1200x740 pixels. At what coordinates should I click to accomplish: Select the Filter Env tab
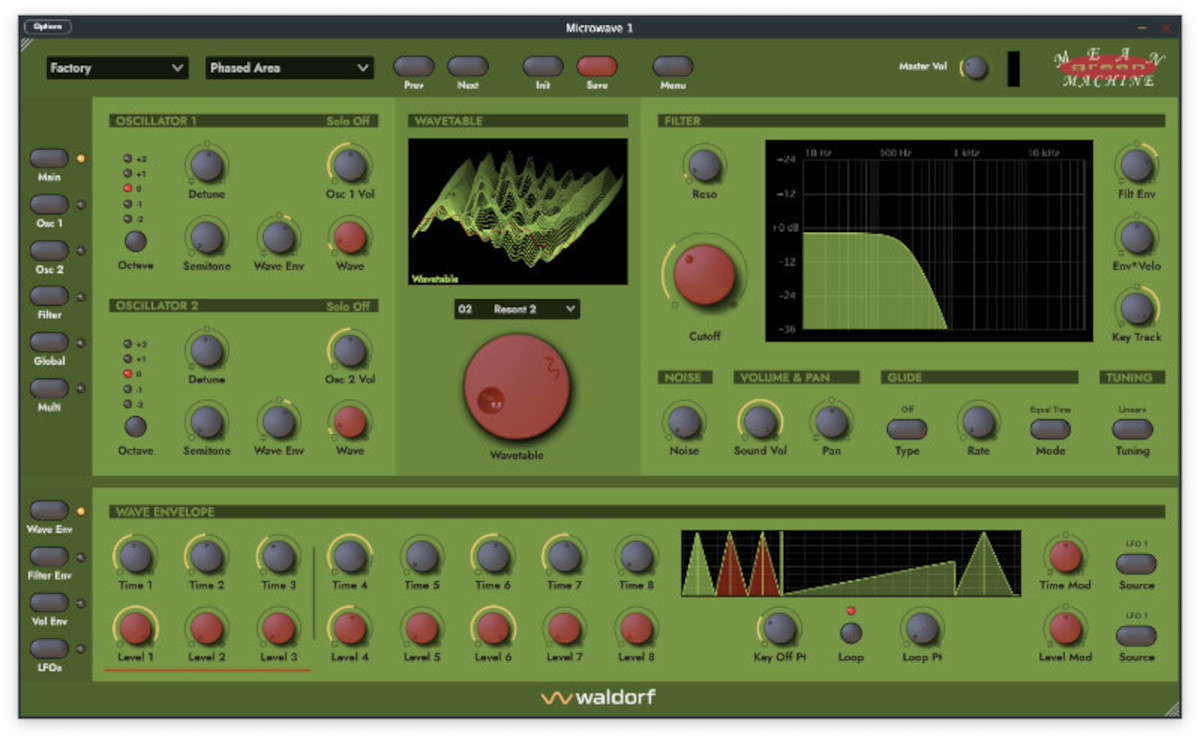(x=49, y=557)
